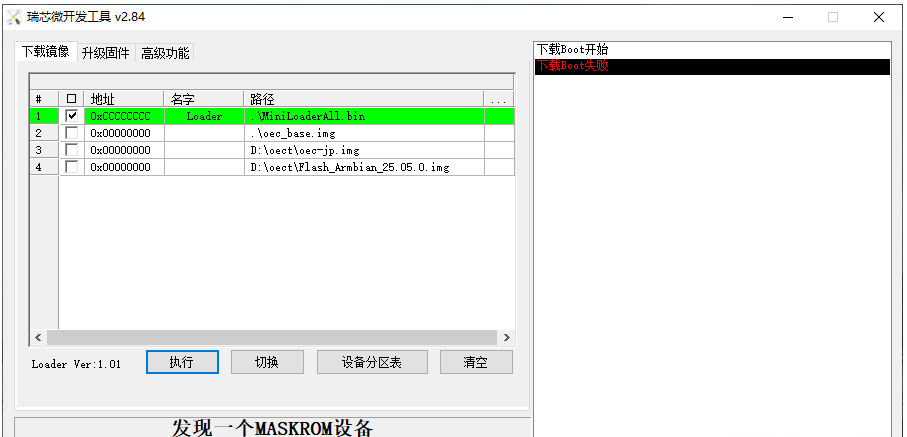Click the horizontal scrollbar track of the table

click(272, 337)
